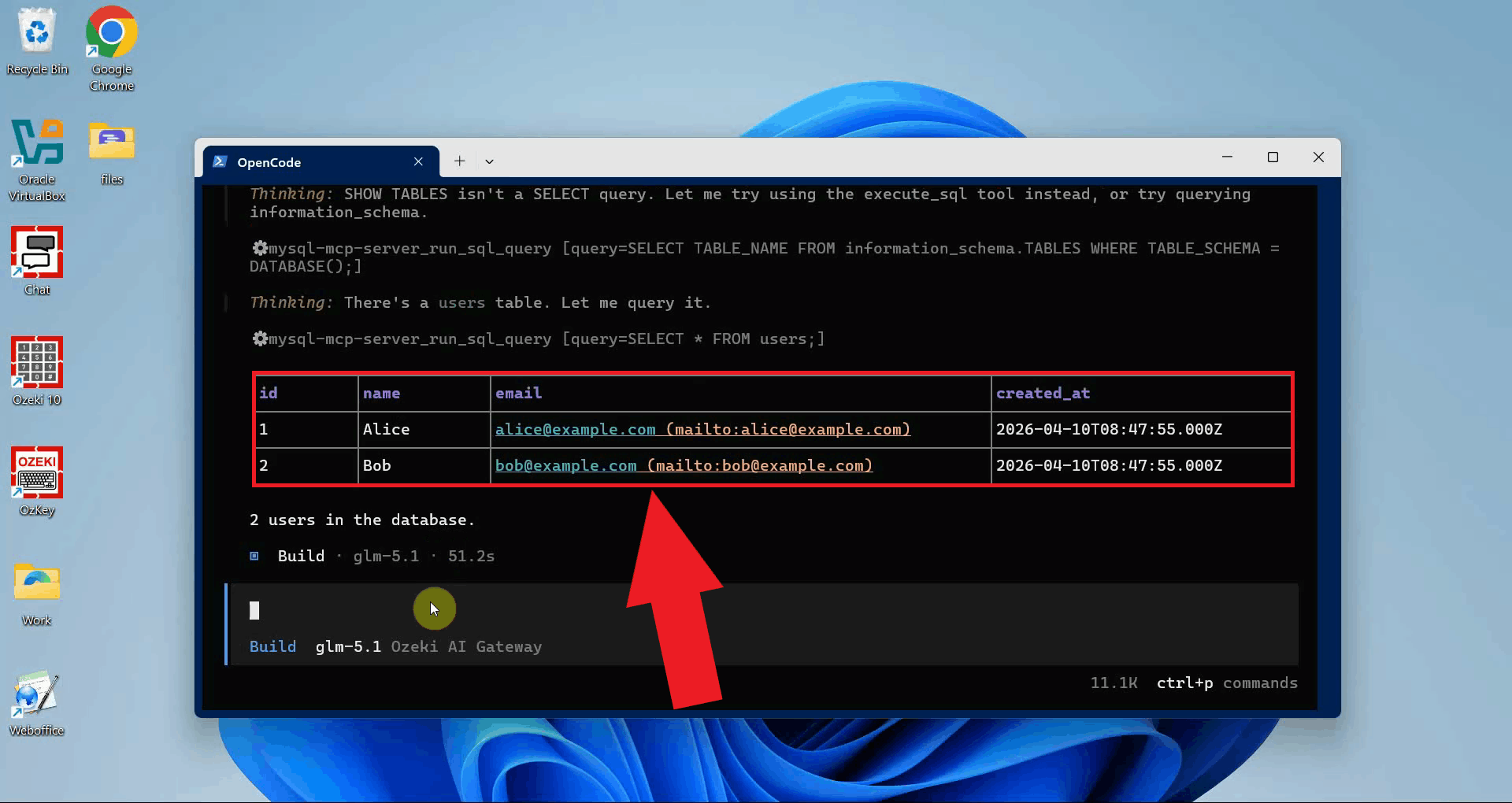Close the OpenCode terminal window
This screenshot has width=1512, height=803.
pos(1318,157)
